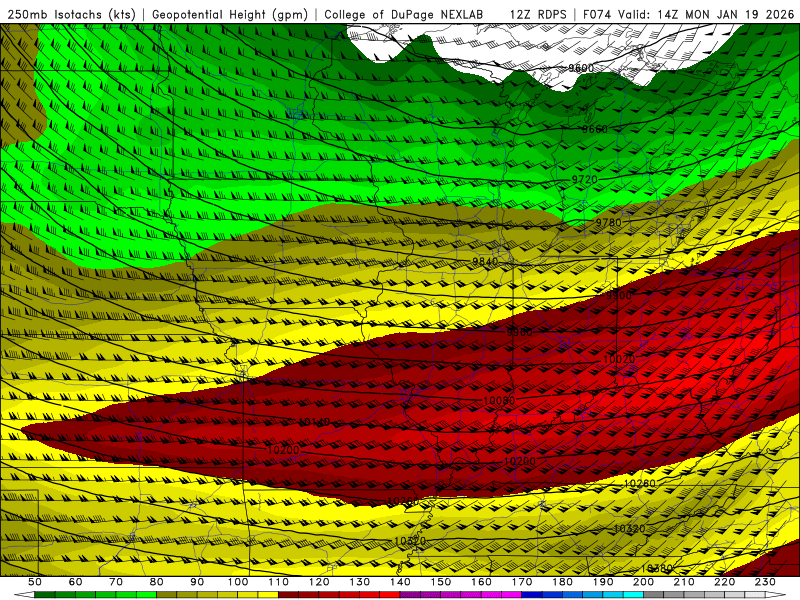
Task: Select the 10020 contour label
Action: click(619, 359)
